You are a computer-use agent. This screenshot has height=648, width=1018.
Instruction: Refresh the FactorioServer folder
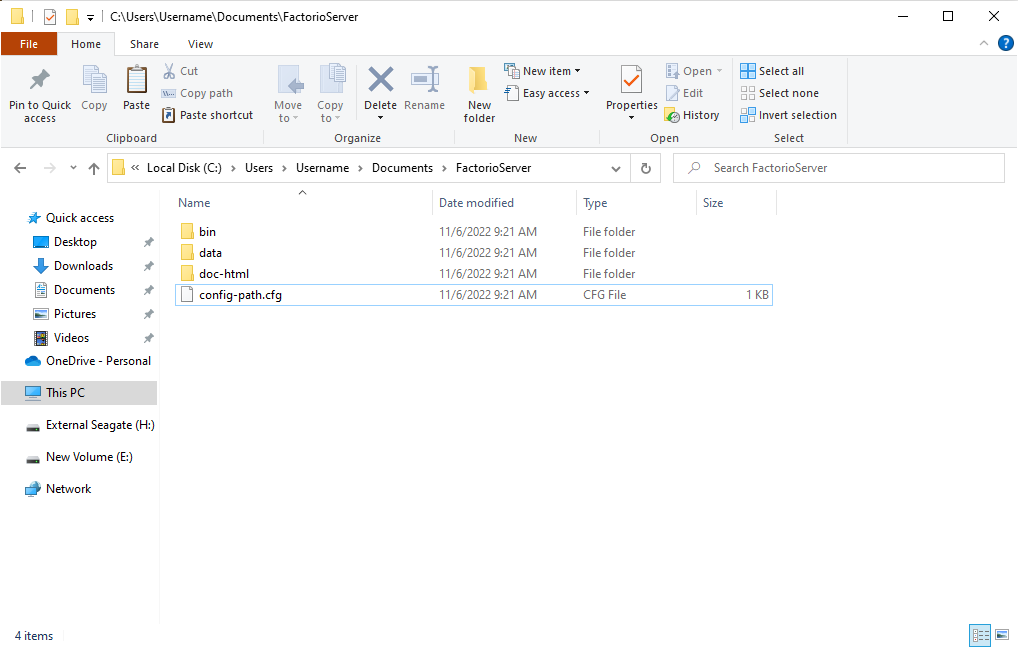tap(645, 168)
